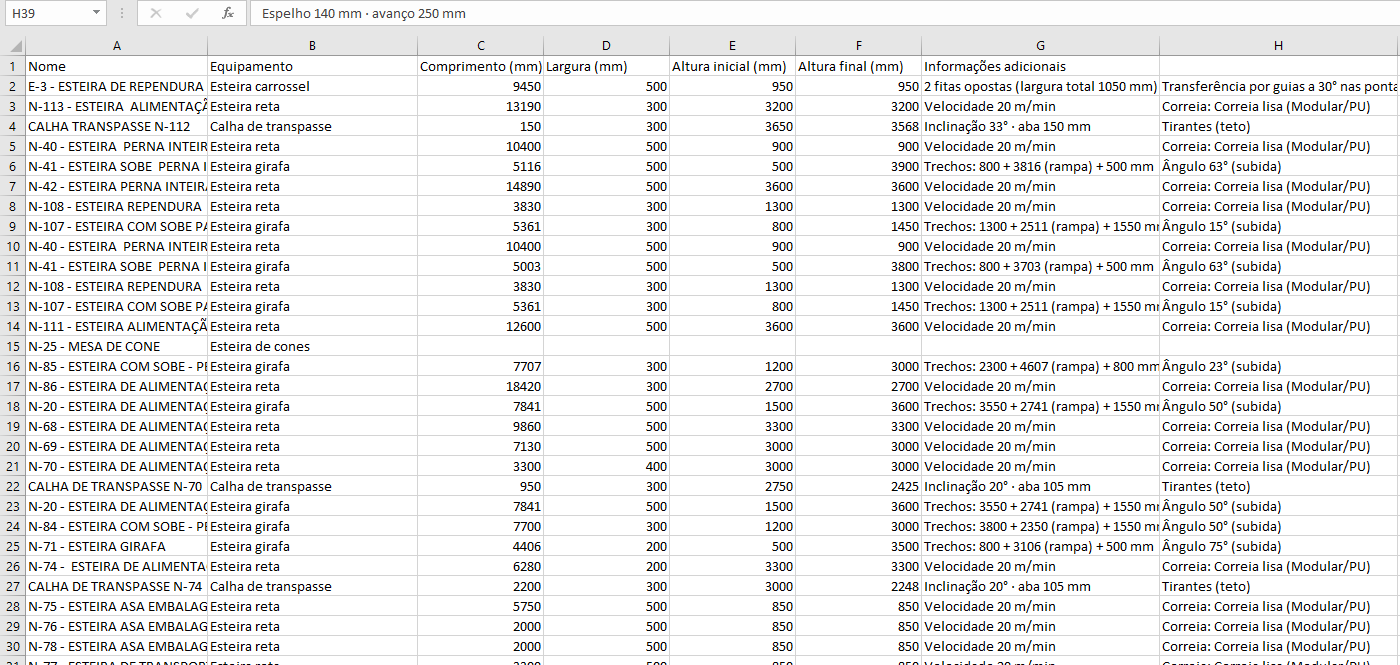The image size is (1400, 665).
Task: Click the Esteira de cones cell
Action: click(x=312, y=346)
